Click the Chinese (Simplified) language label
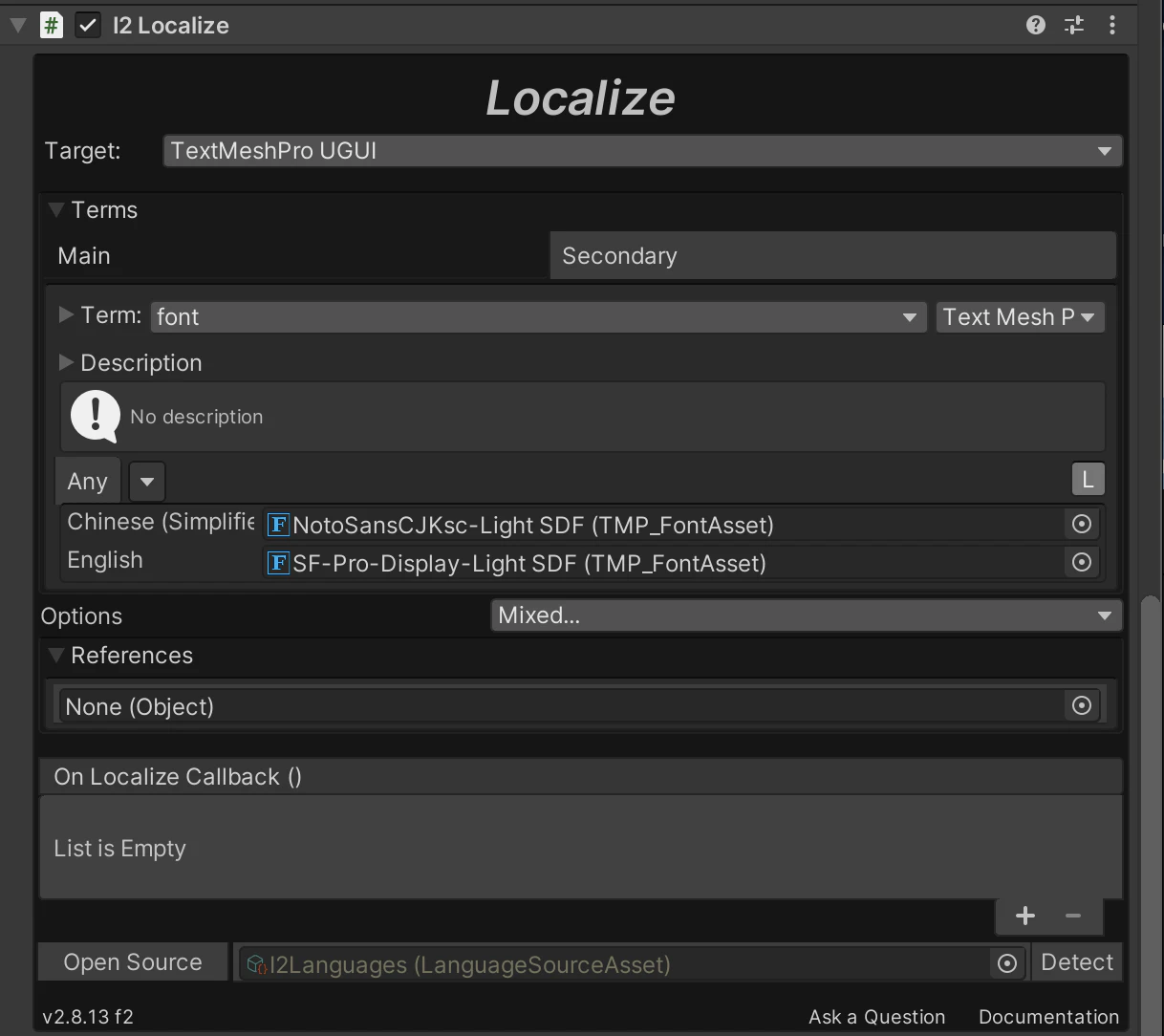 161,522
